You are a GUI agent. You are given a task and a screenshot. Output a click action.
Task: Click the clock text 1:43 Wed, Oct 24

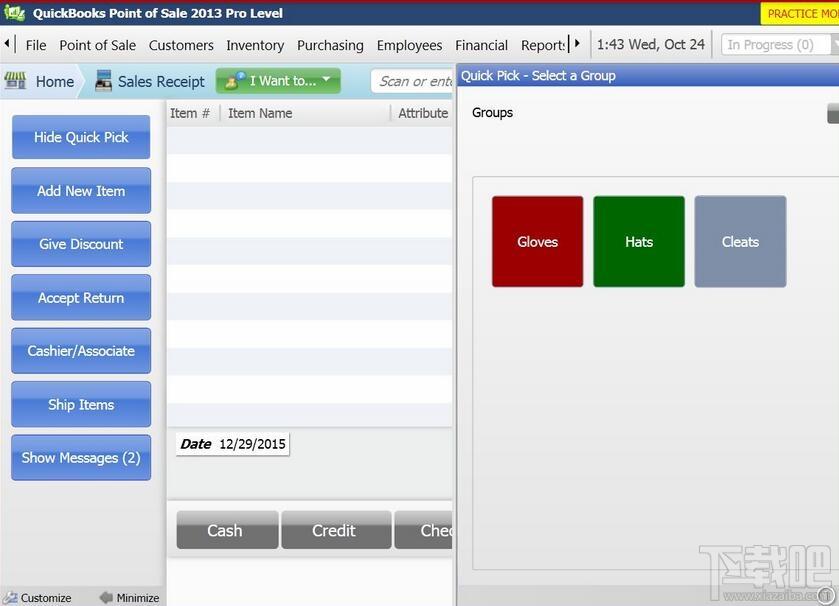[x=651, y=44]
